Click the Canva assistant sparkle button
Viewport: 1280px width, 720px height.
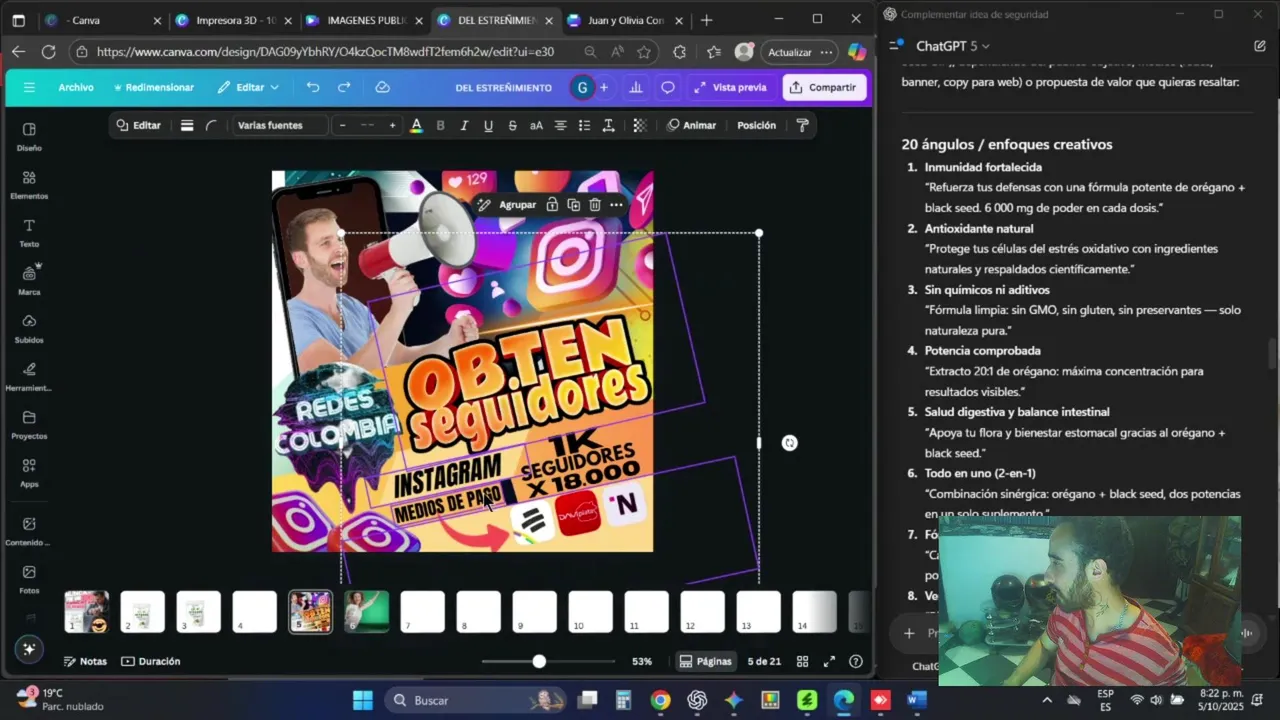(29, 649)
